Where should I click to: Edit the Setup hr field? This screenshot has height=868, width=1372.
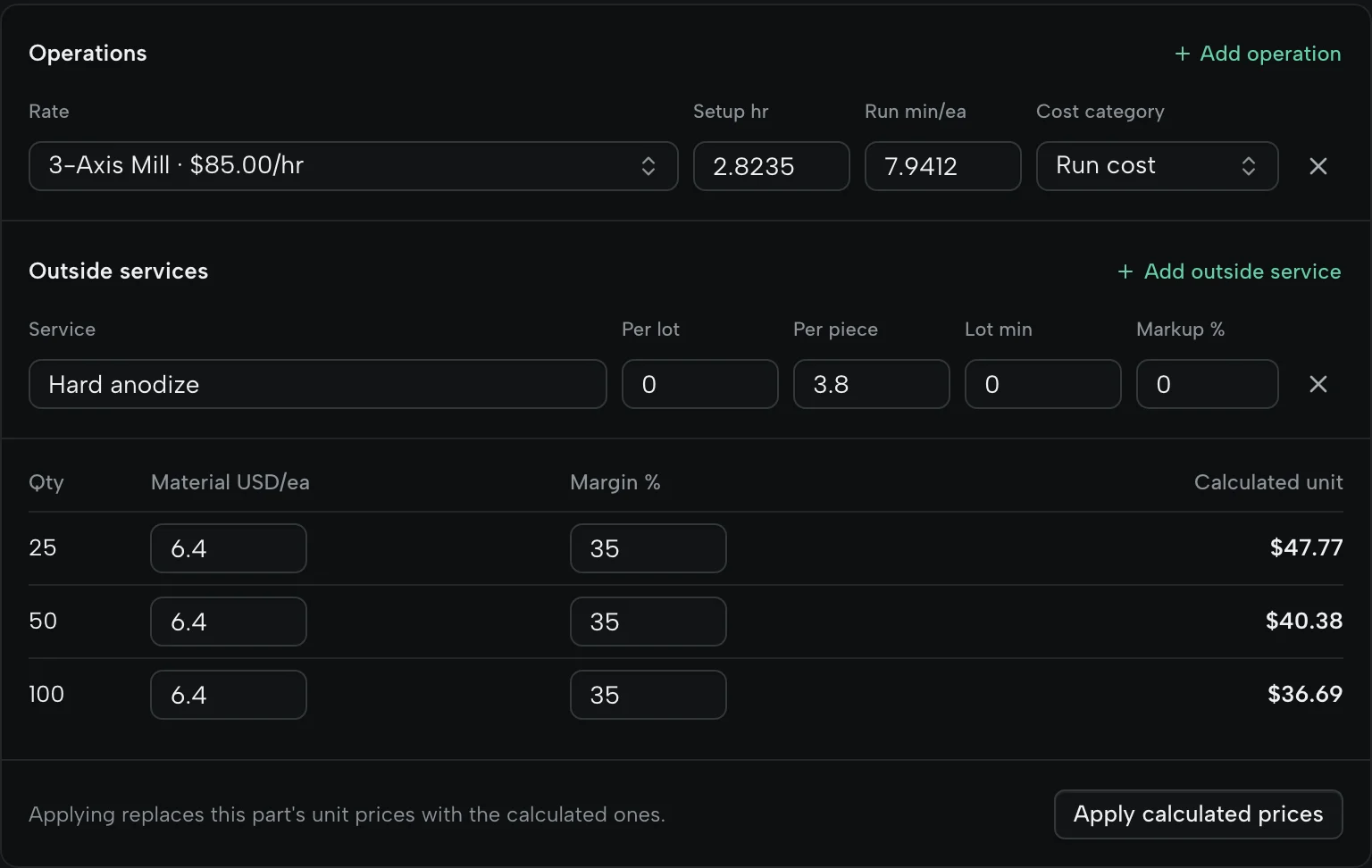tap(772, 166)
